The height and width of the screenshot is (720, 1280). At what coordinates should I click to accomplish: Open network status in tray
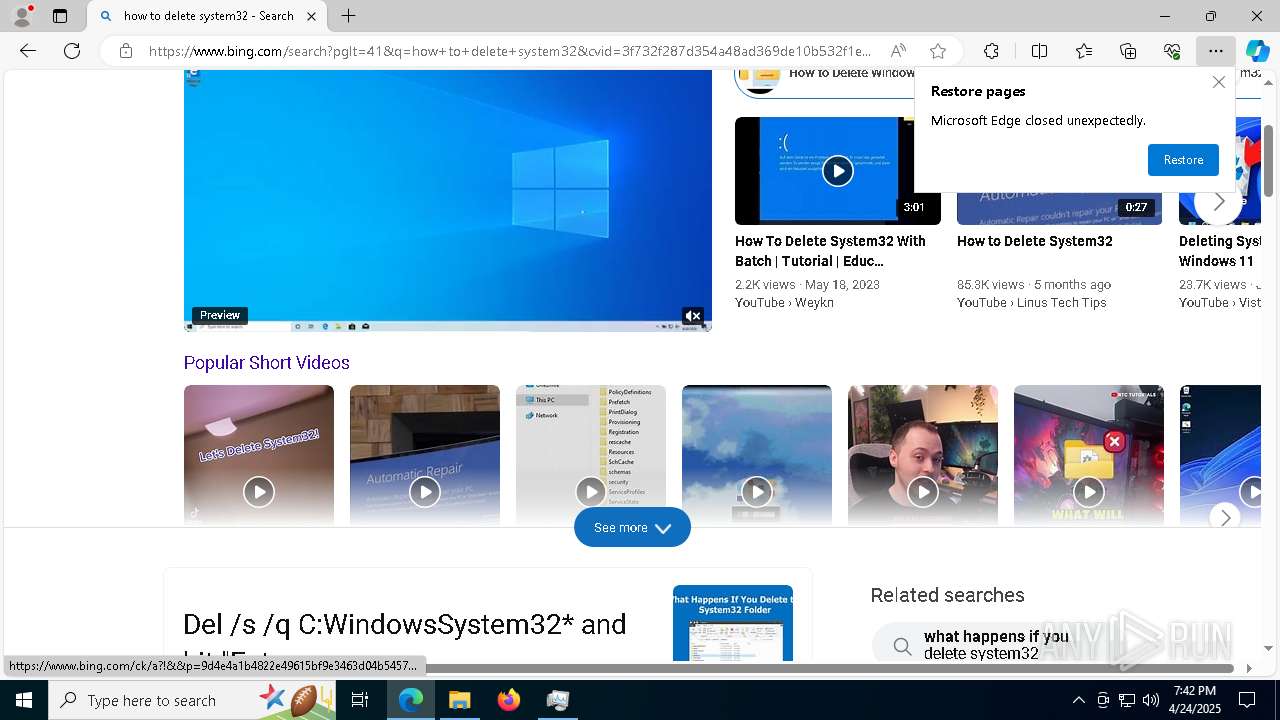pos(1126,700)
